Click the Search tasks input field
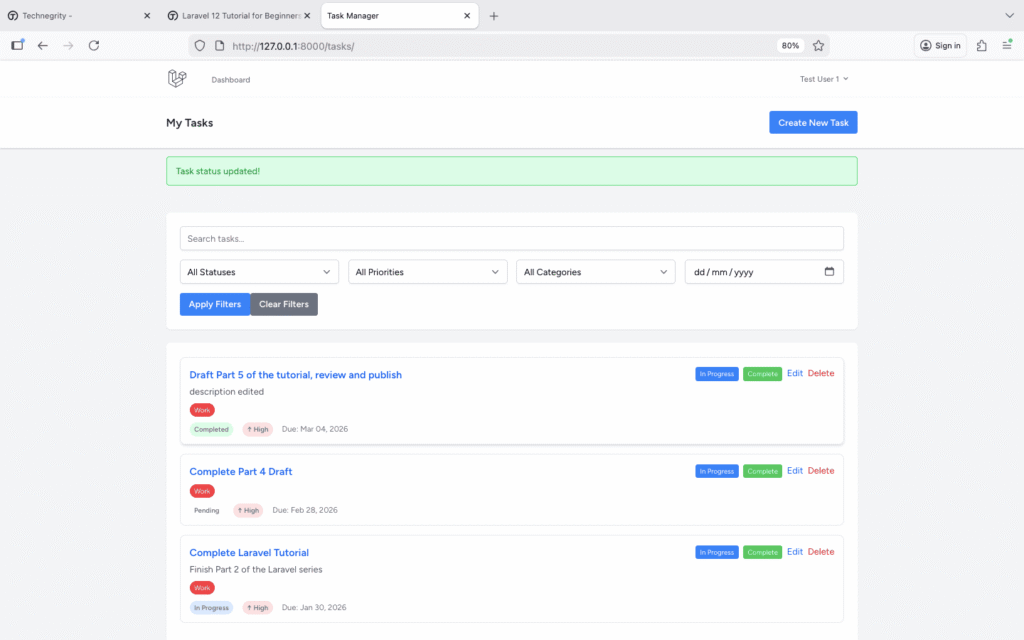The width and height of the screenshot is (1024, 640). pyautogui.click(x=511, y=238)
